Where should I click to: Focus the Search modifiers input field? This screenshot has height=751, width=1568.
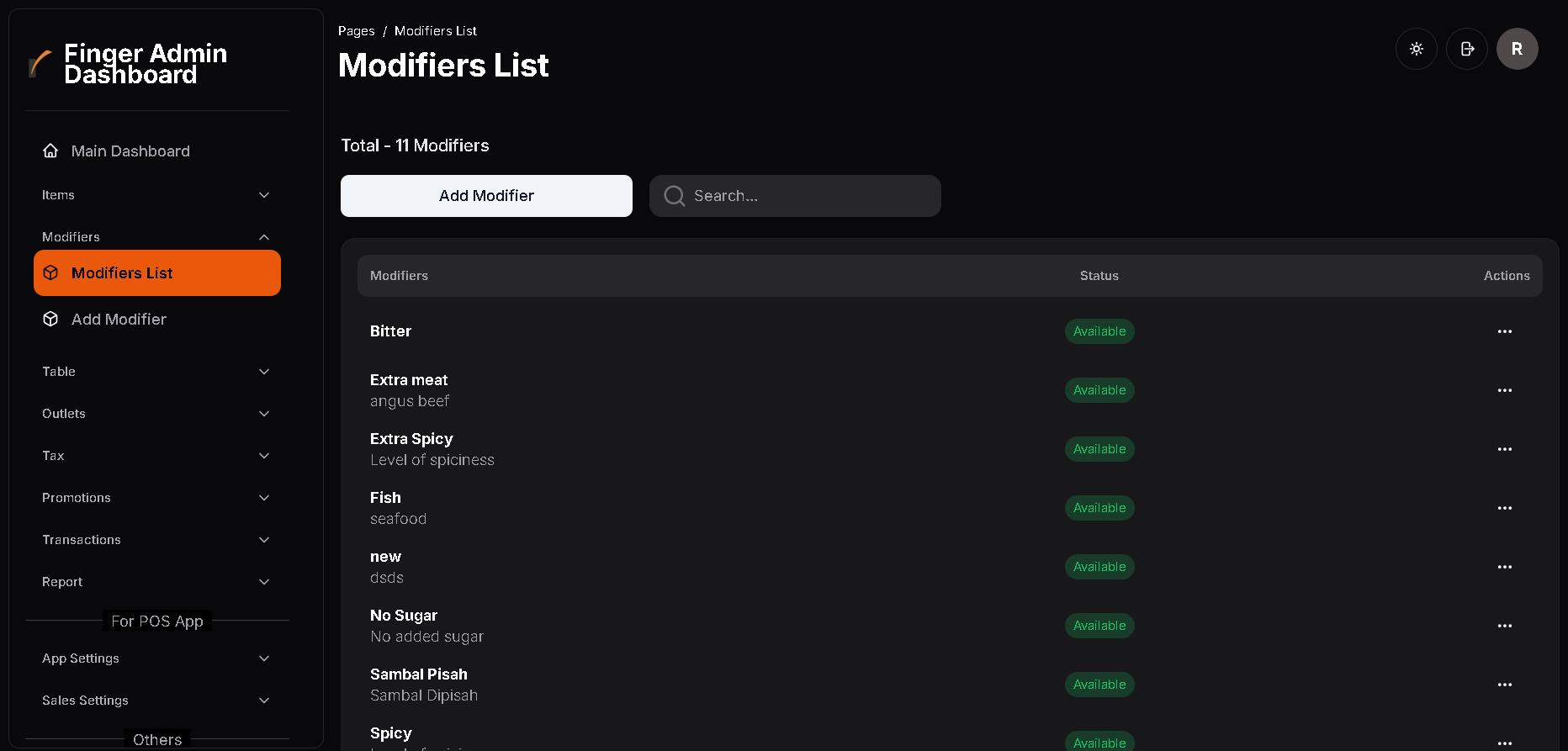click(808, 196)
